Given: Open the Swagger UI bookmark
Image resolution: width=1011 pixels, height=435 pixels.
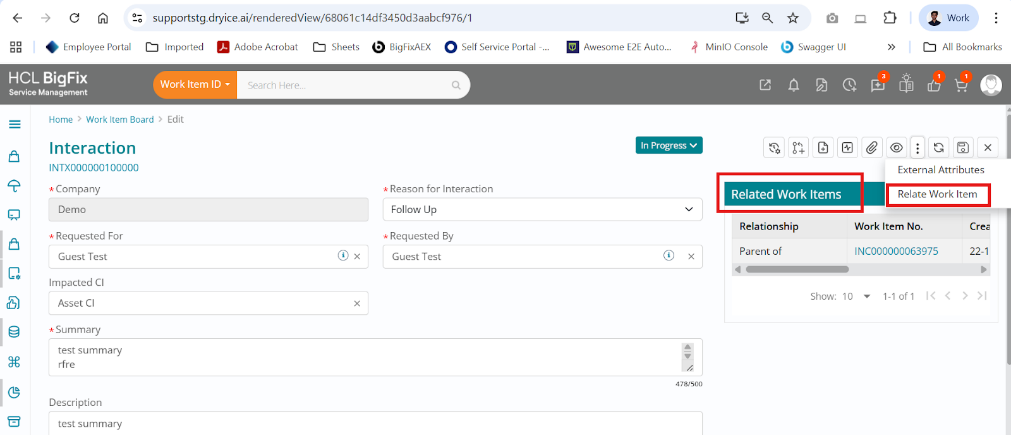Looking at the screenshot, I should pos(813,46).
